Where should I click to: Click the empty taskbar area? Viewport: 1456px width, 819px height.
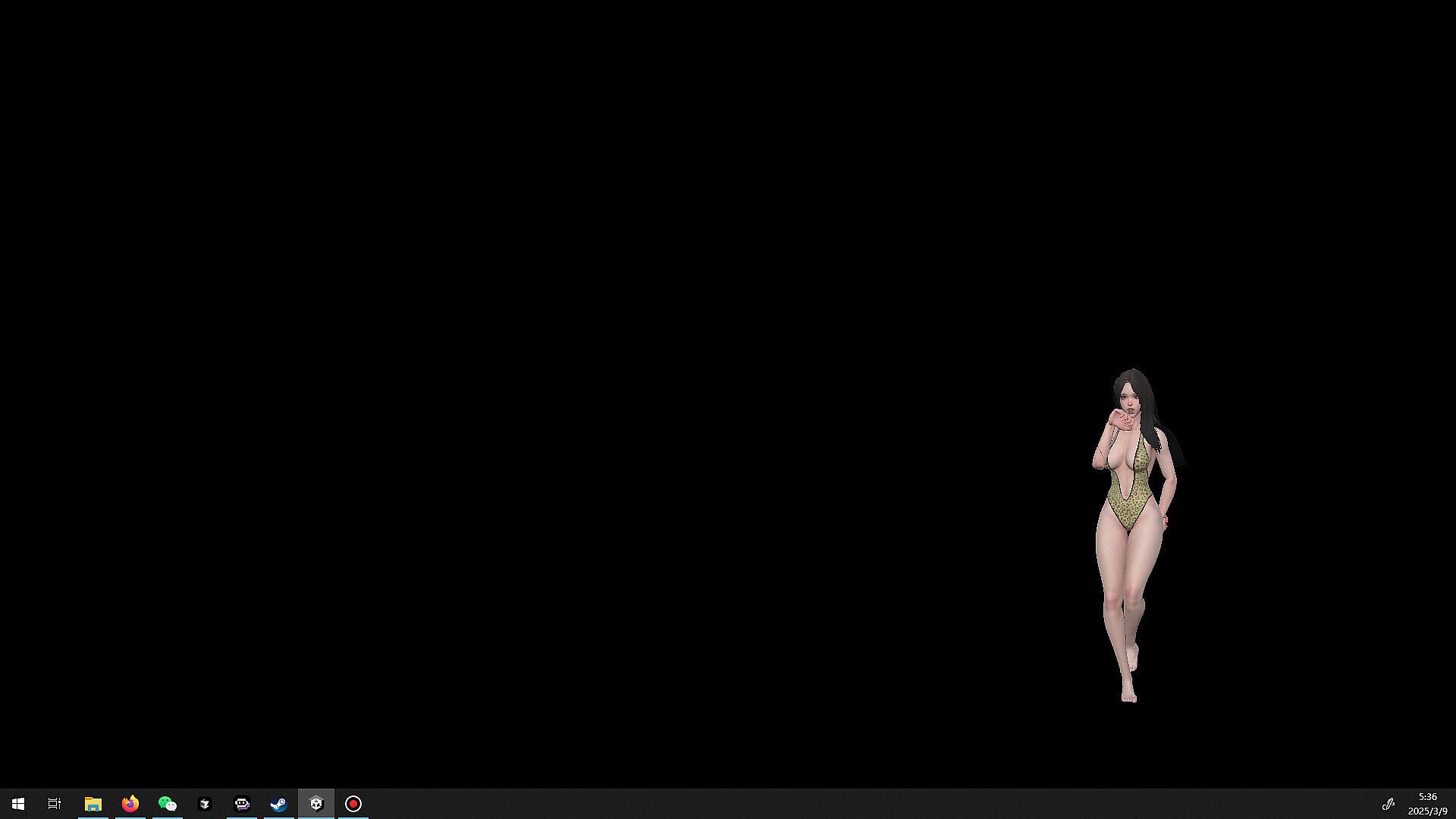point(834,804)
